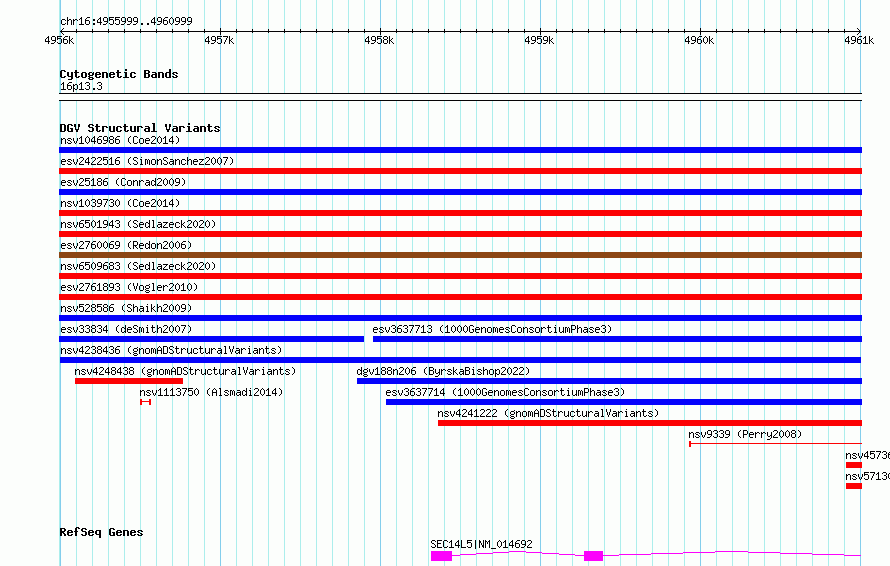Select nsv6509683 (Sedlazeck2020) label
The height and width of the screenshot is (566, 890).
point(138,266)
